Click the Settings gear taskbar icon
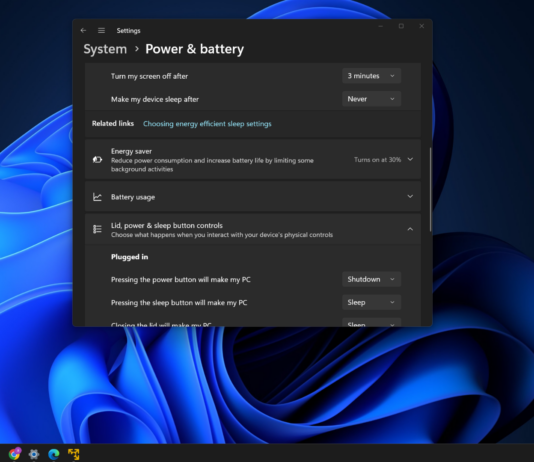Image resolution: width=534 pixels, height=462 pixels. [x=34, y=454]
